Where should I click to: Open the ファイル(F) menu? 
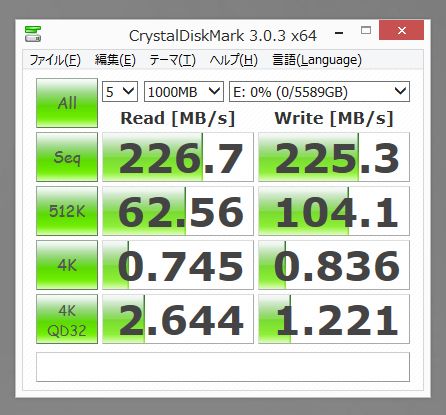click(x=55, y=60)
